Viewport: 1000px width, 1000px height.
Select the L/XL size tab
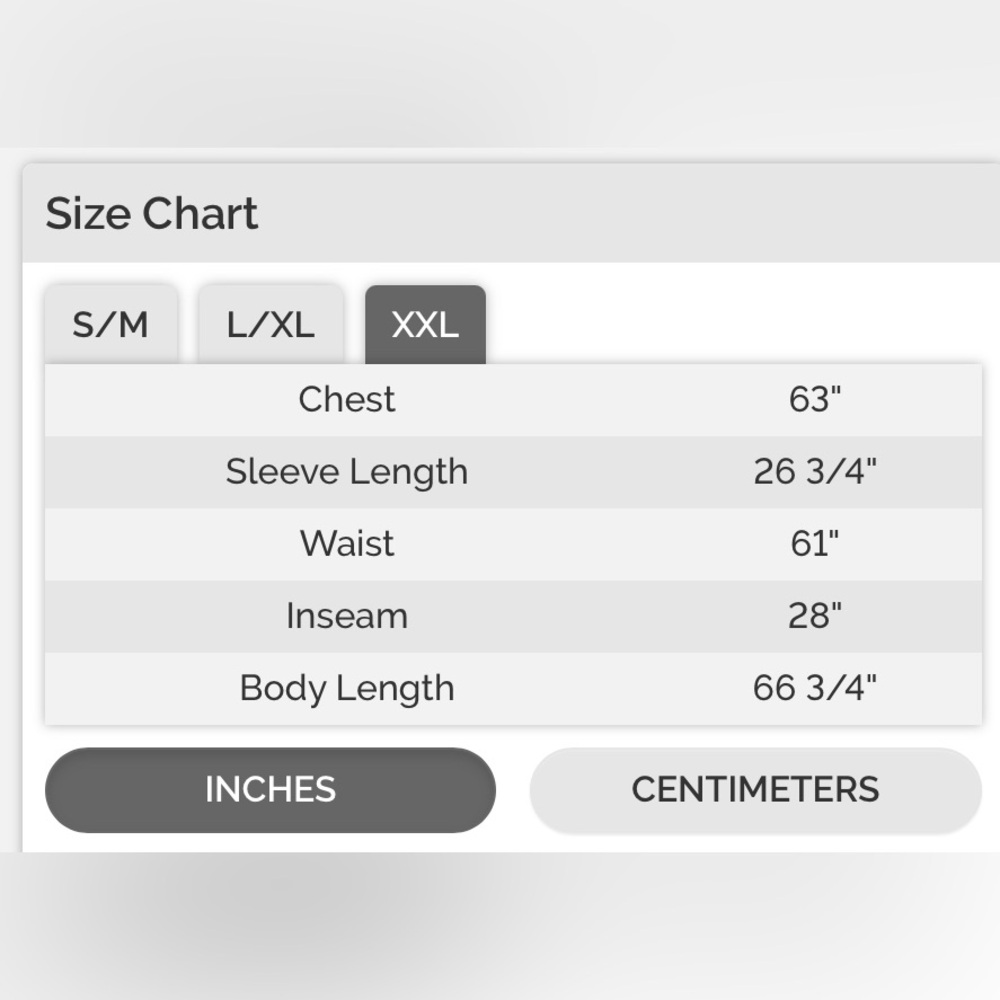271,325
